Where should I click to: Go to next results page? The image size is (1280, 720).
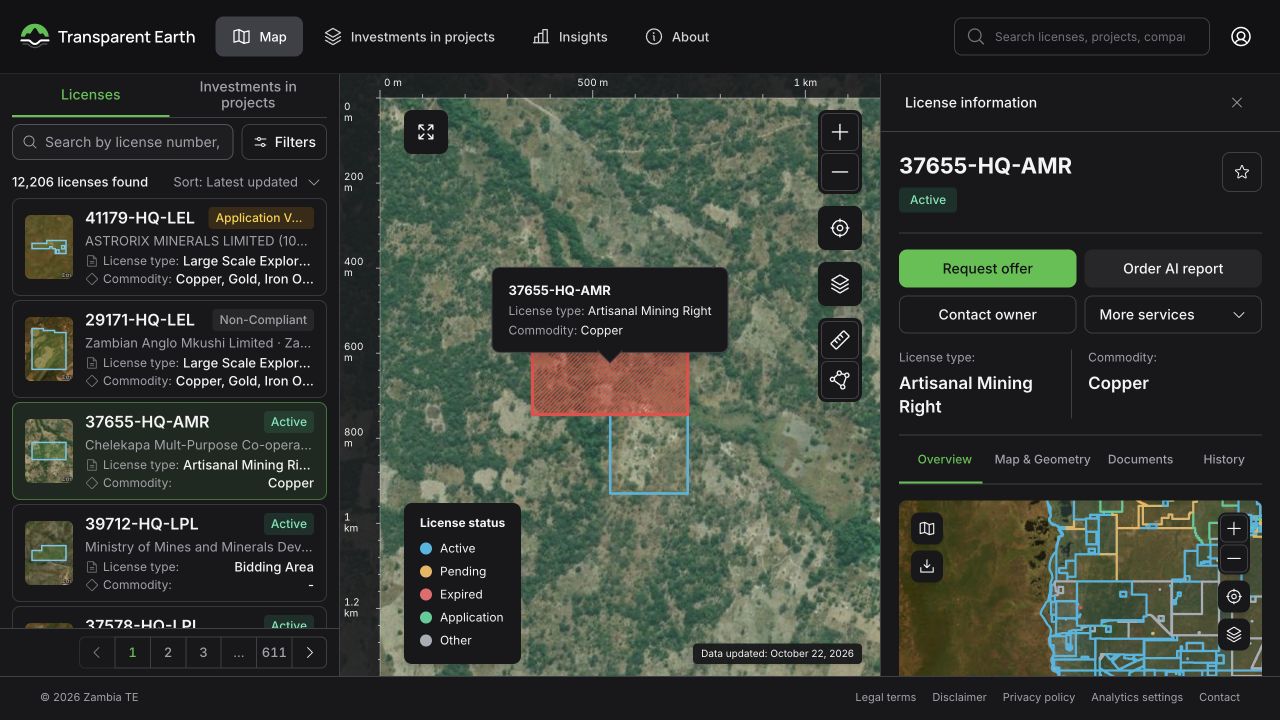[x=310, y=652]
